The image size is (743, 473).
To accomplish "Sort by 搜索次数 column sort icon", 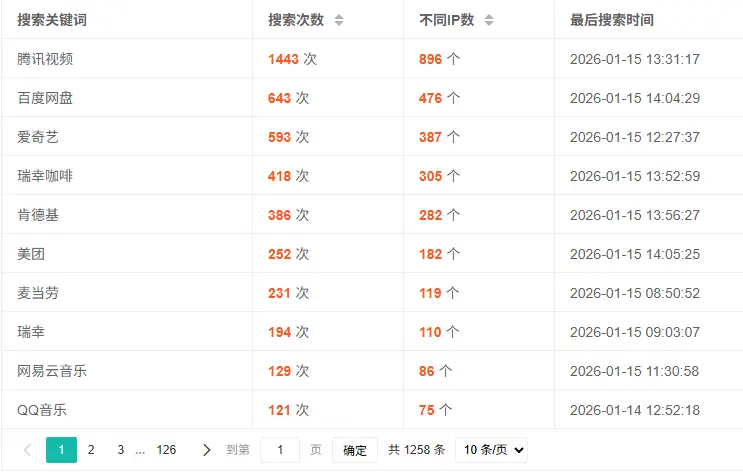I will coord(339,20).
